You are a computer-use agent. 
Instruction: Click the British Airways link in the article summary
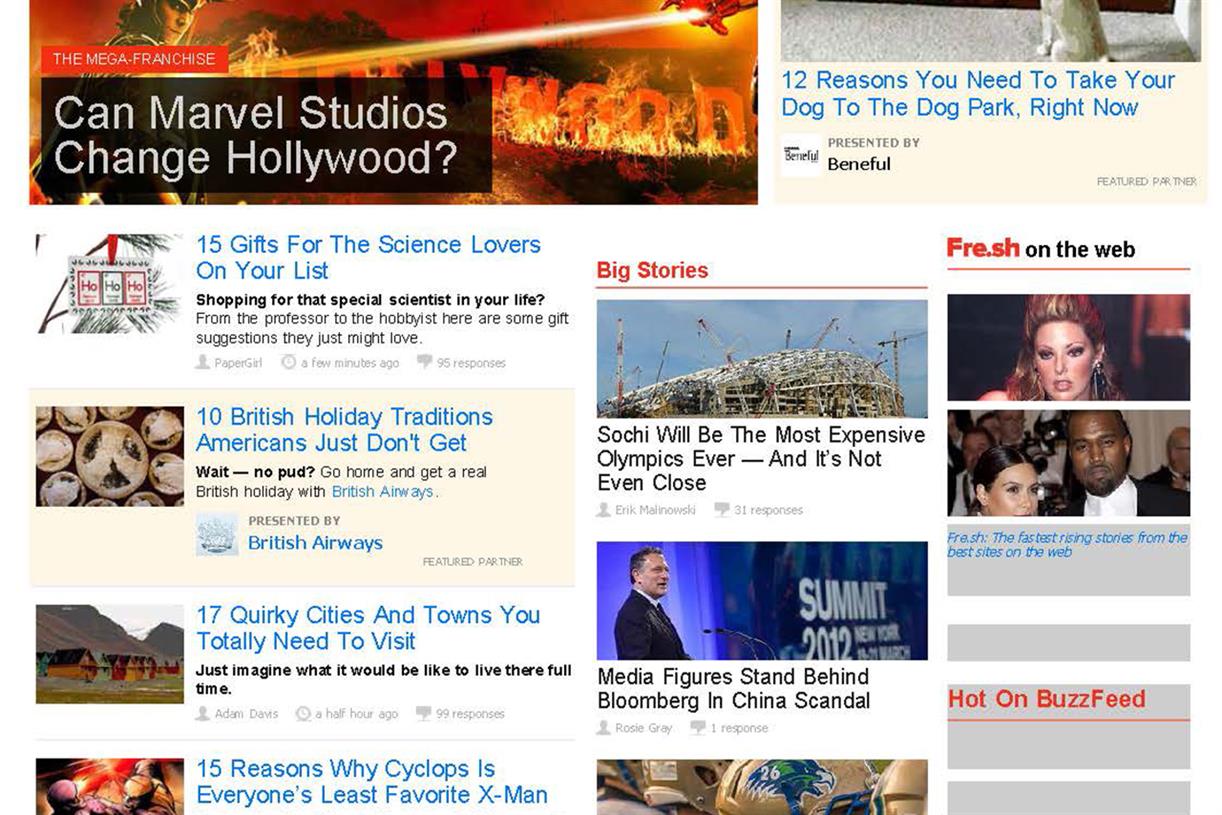click(x=383, y=491)
